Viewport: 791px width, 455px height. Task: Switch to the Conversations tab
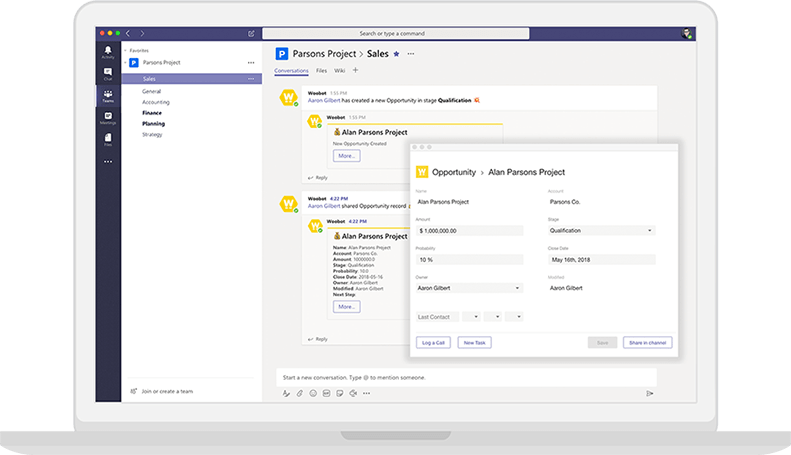[x=291, y=71]
